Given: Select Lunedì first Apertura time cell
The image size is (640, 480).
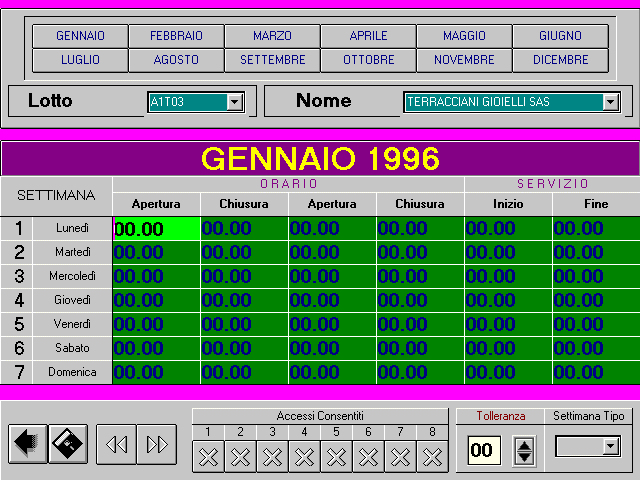Looking at the screenshot, I should pos(156,228).
